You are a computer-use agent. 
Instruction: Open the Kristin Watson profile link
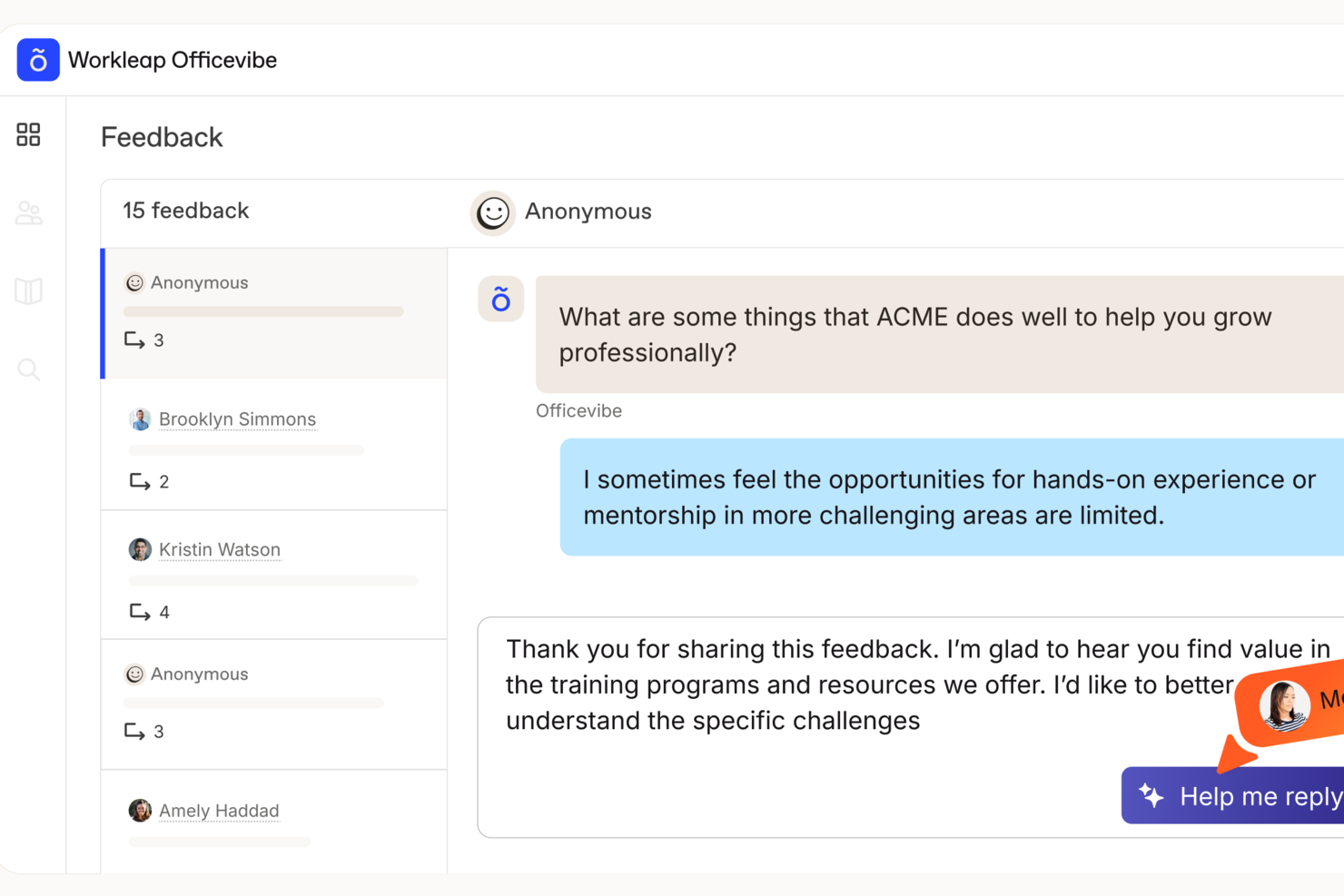coord(220,549)
